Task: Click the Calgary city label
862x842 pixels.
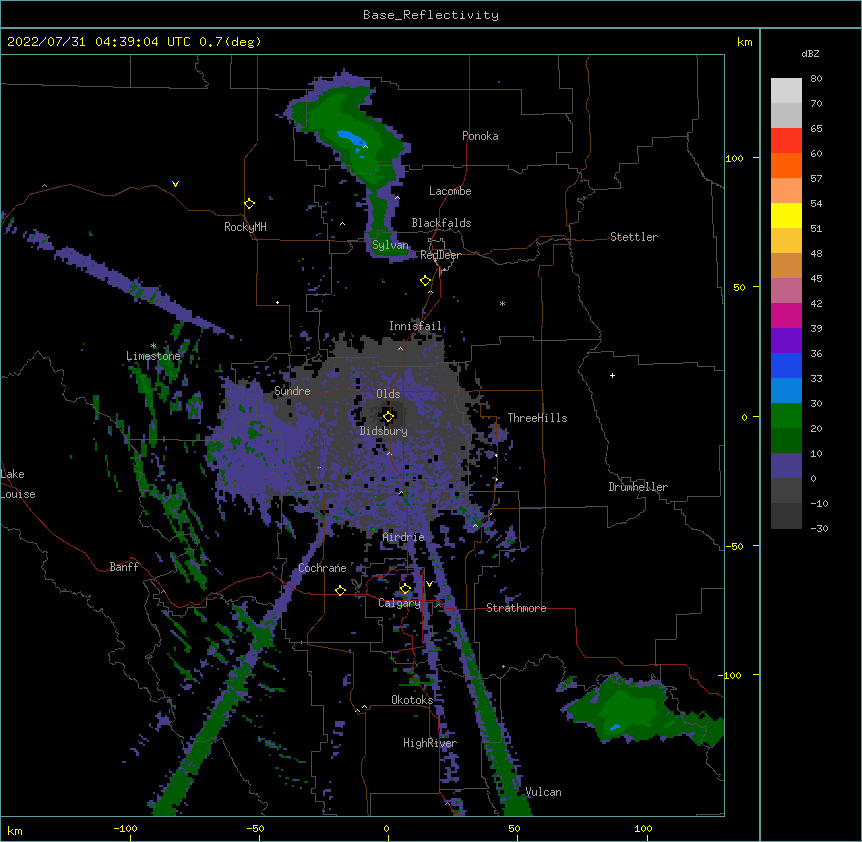Action: pyautogui.click(x=399, y=603)
